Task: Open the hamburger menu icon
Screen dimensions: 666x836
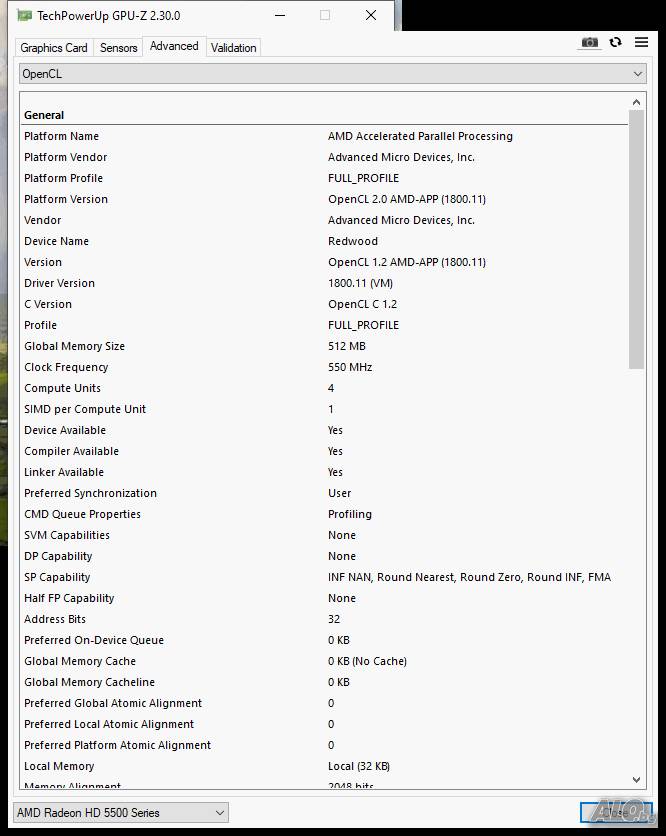Action: click(x=641, y=42)
